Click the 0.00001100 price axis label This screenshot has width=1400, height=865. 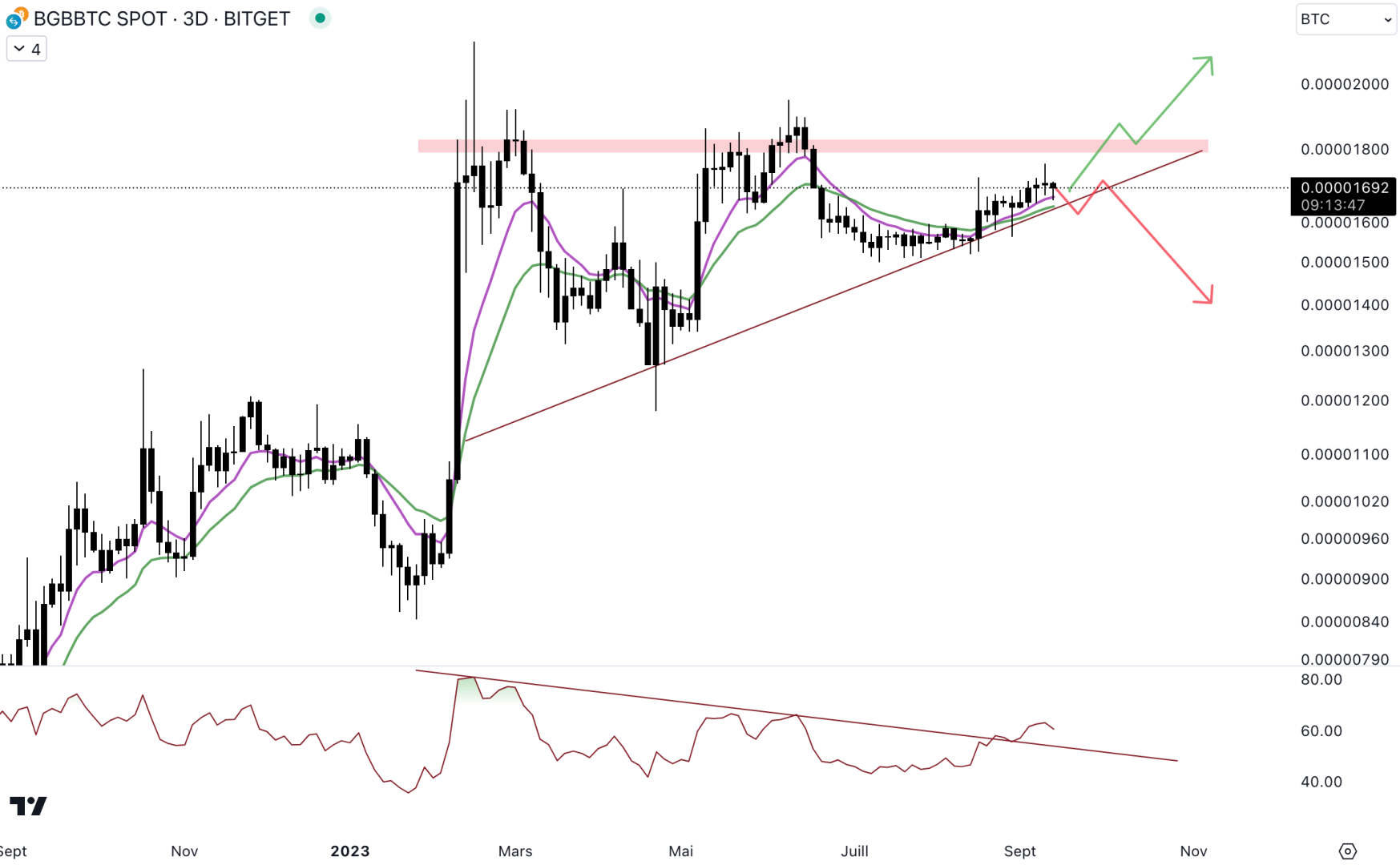(1345, 454)
